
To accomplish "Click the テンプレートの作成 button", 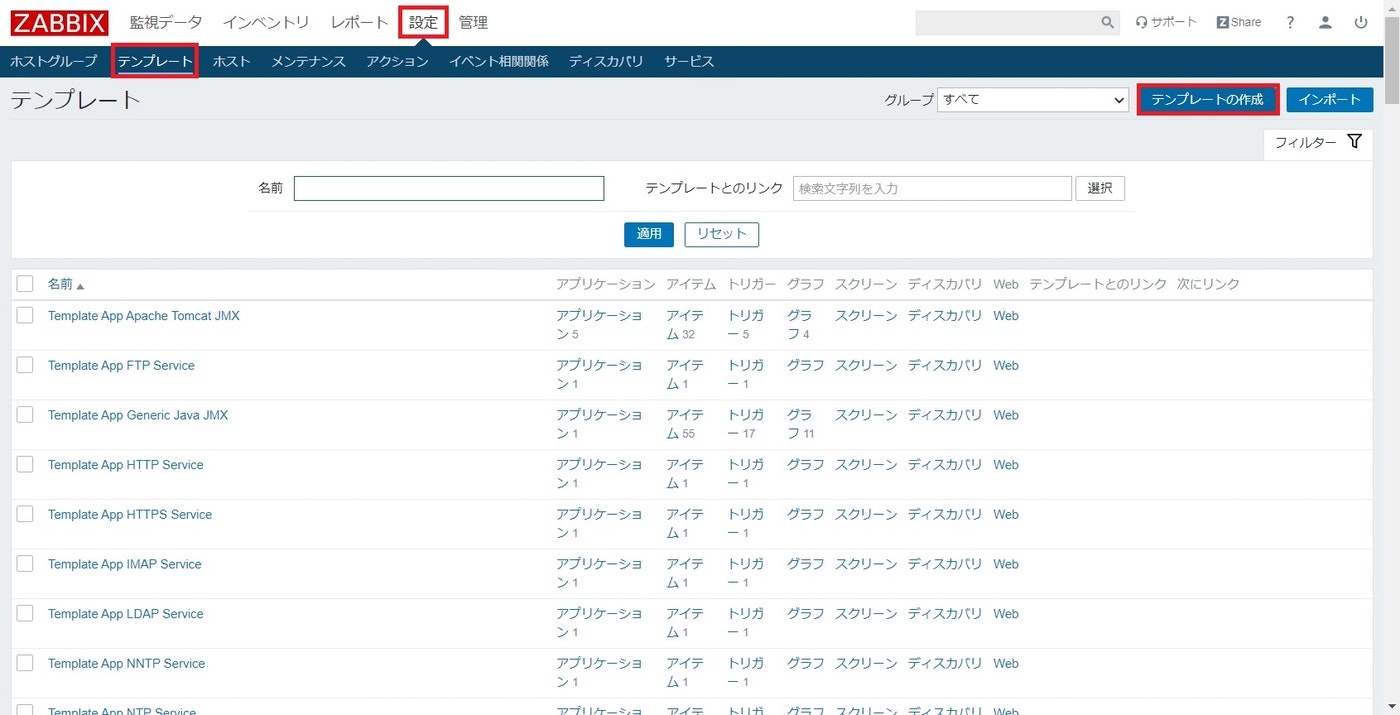I will [x=1208, y=99].
